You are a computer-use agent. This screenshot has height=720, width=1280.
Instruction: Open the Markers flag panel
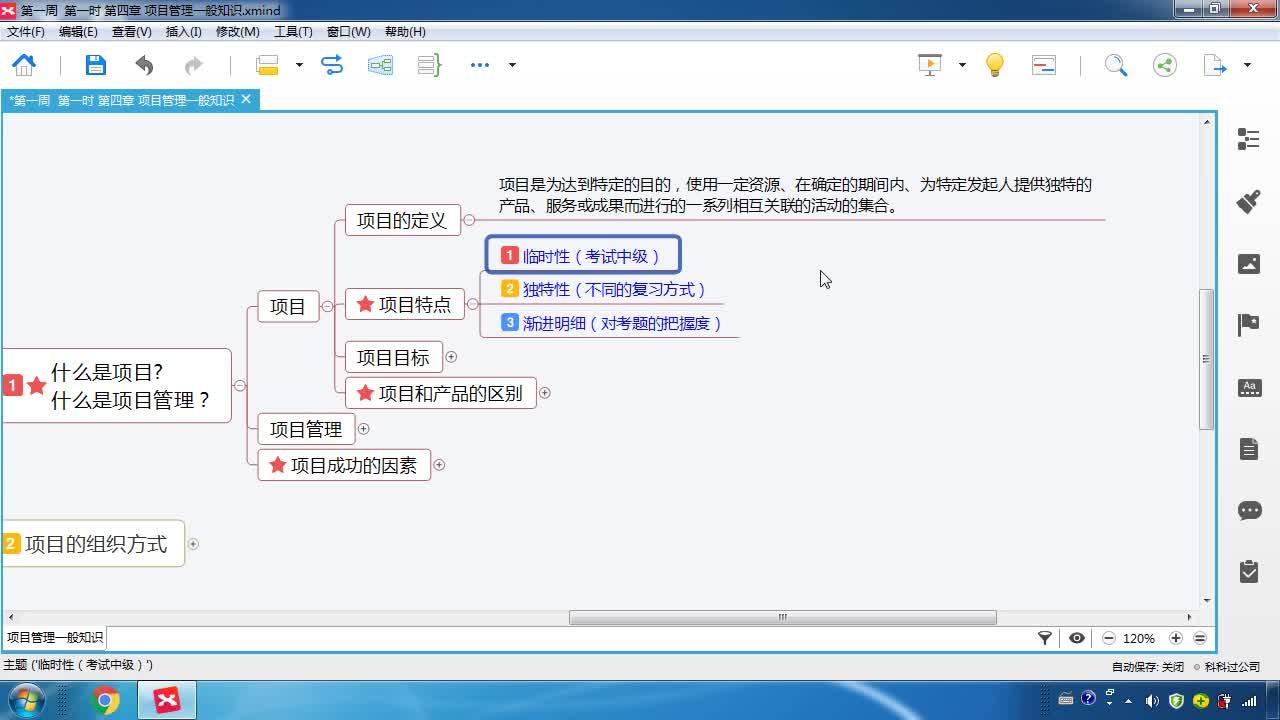pos(1249,325)
